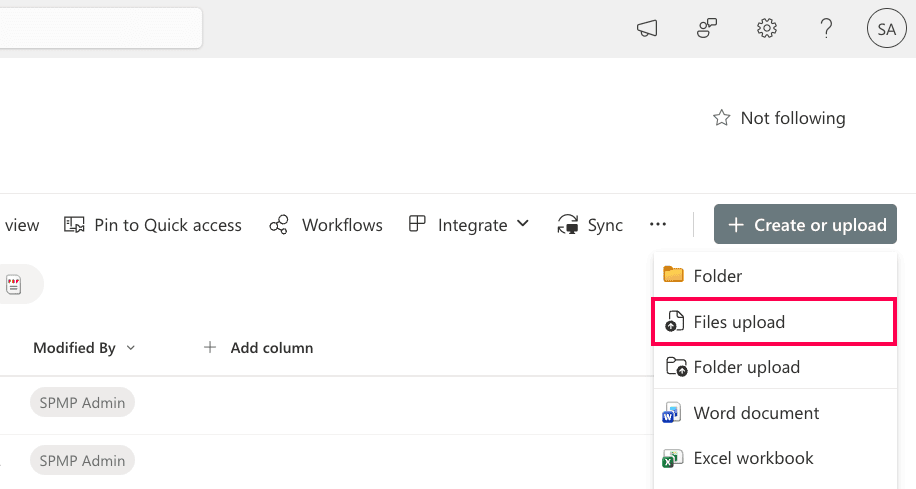Click the Sync icon
The image size is (916, 489).
569,225
